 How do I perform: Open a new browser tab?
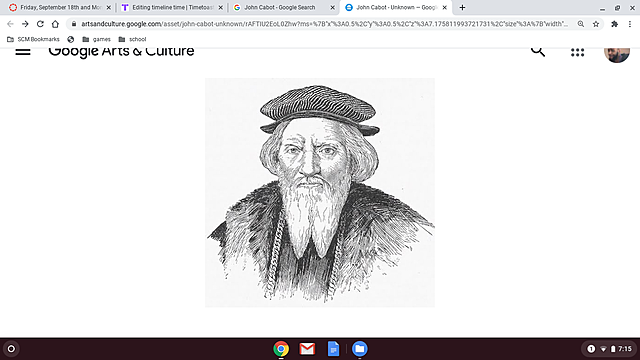tap(462, 7)
